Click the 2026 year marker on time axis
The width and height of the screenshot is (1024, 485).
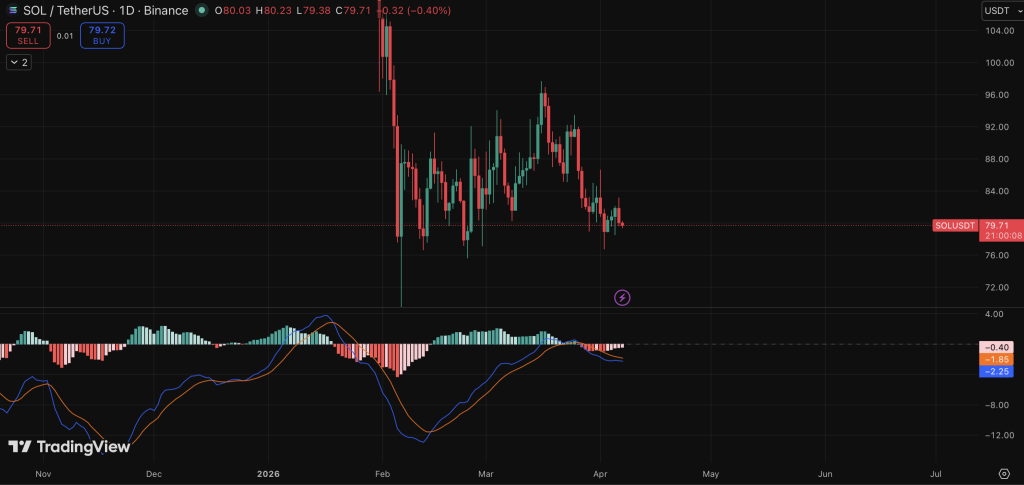pyautogui.click(x=269, y=472)
